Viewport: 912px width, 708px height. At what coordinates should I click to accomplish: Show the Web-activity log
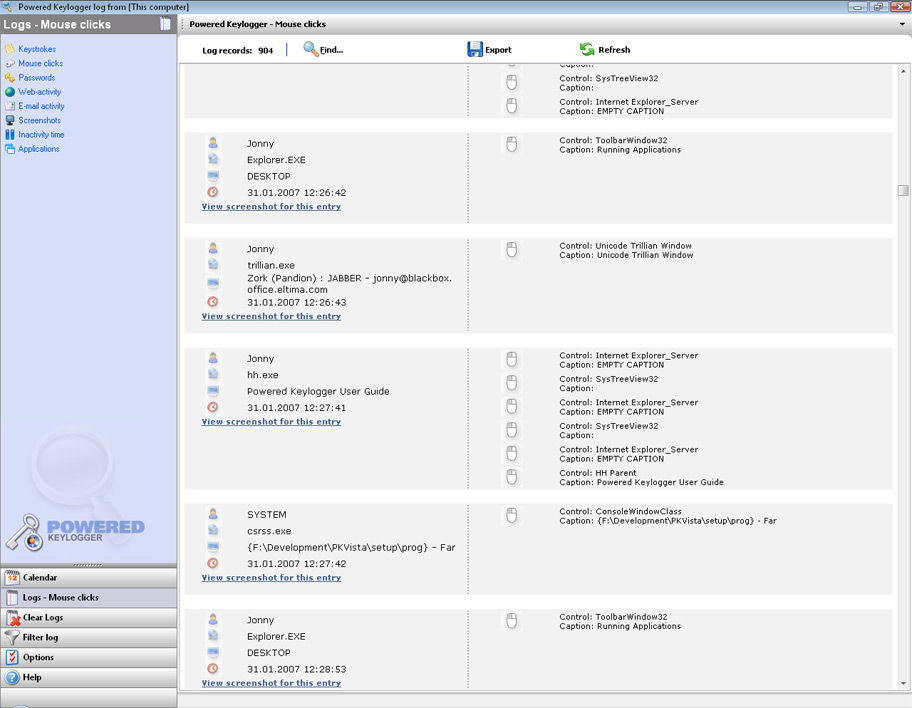click(x=40, y=92)
